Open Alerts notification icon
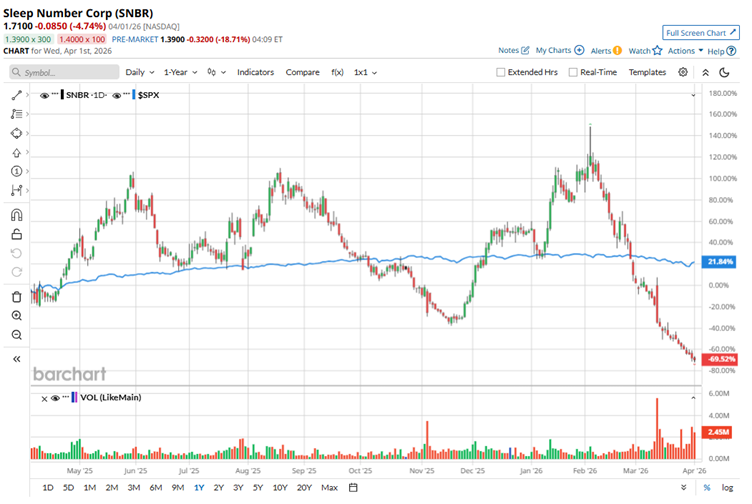This screenshot has height=504, width=752. [617, 50]
